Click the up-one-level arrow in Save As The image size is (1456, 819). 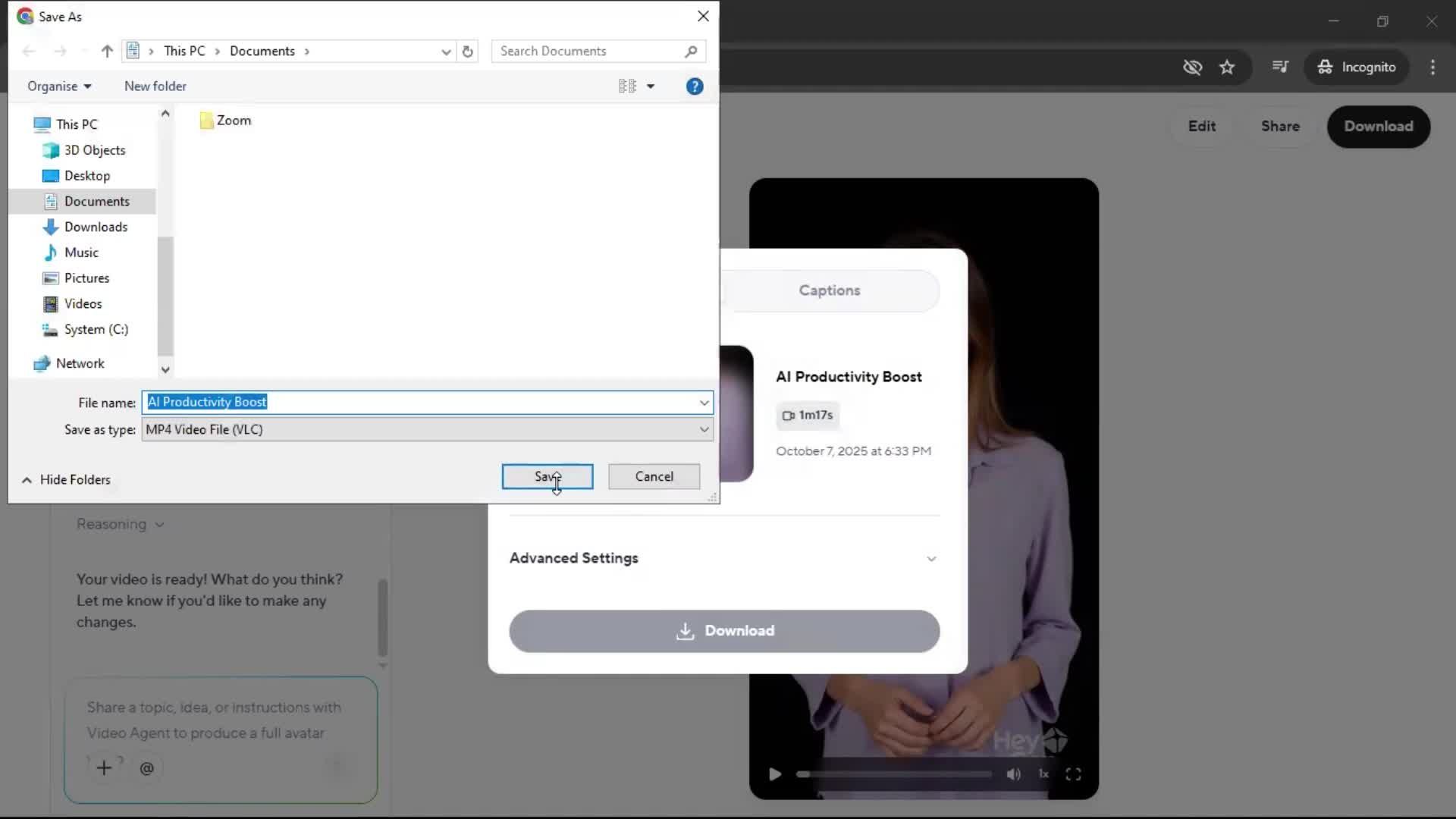tap(107, 52)
